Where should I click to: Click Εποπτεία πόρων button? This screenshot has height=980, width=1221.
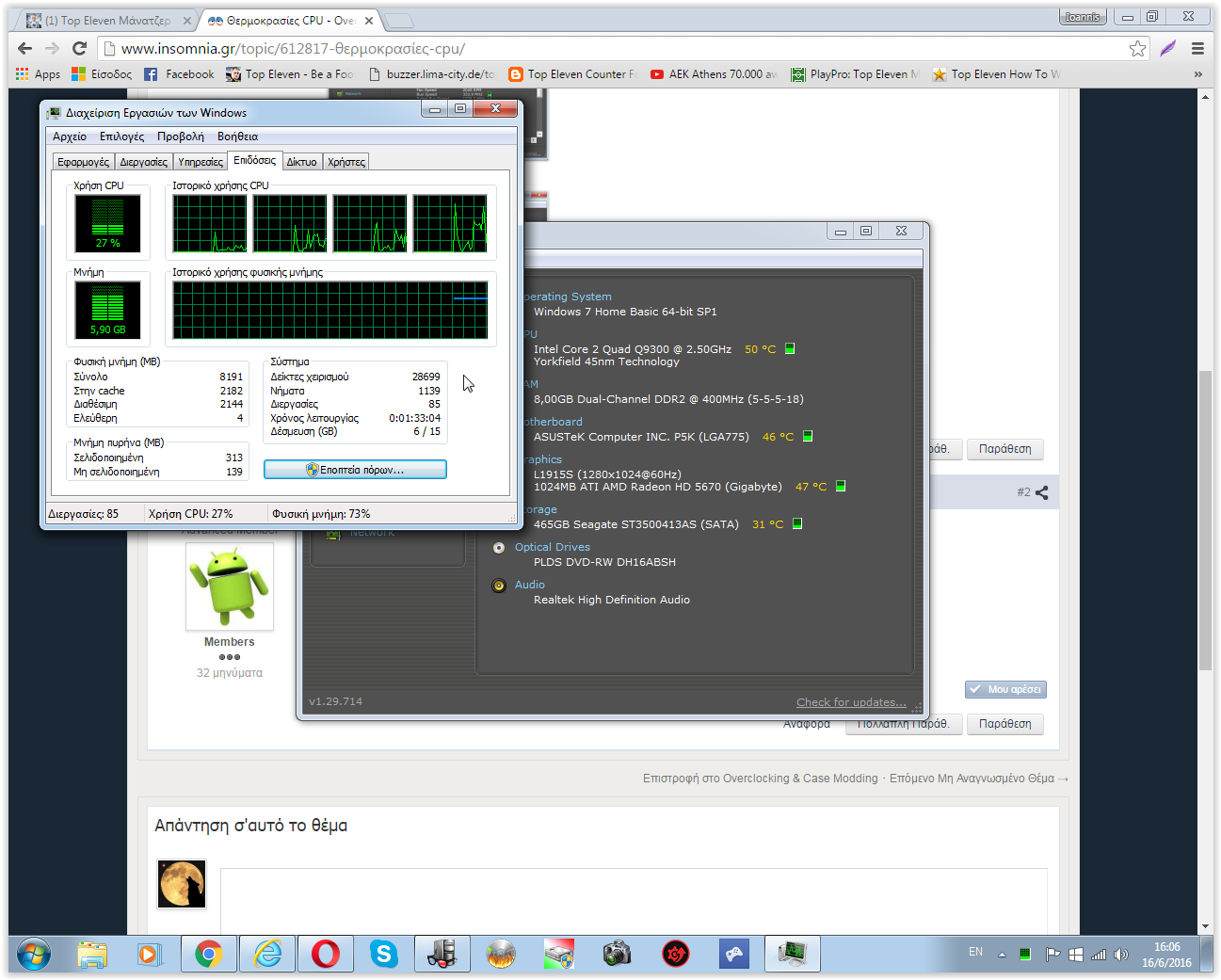point(355,470)
